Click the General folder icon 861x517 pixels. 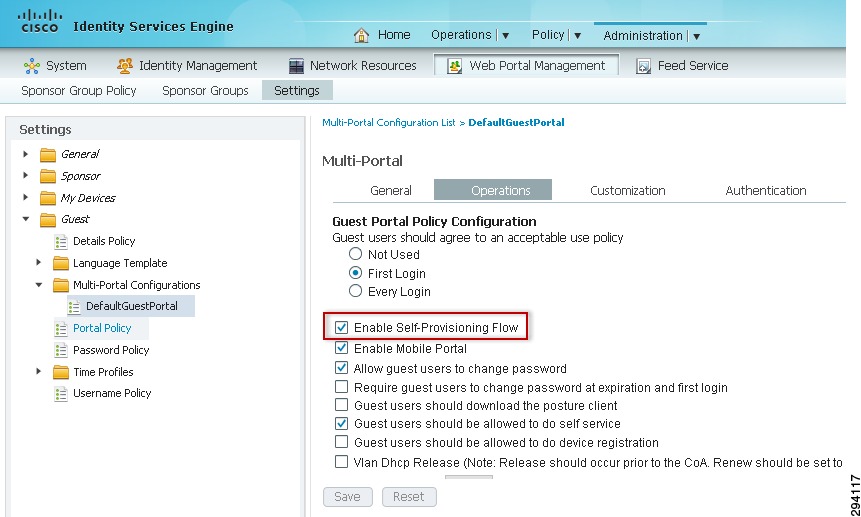(x=48, y=154)
